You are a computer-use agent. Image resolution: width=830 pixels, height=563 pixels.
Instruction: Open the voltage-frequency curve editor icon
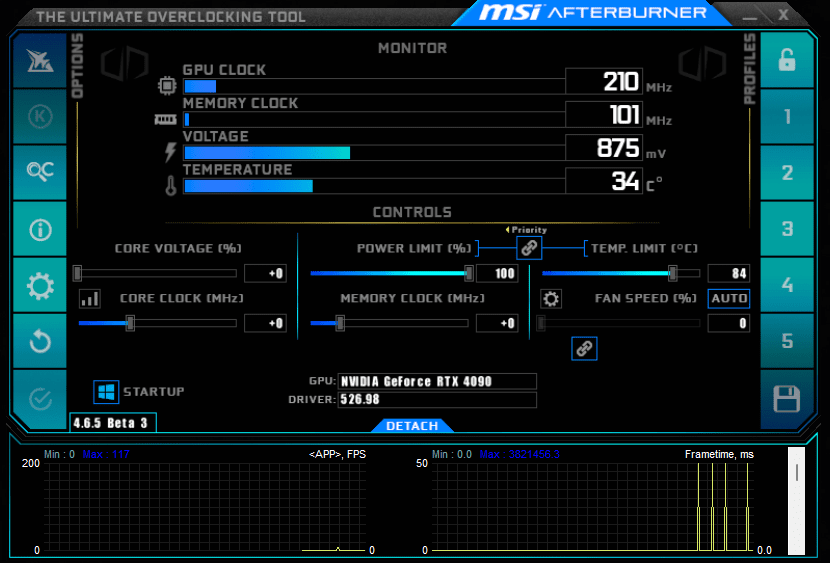pyautogui.click(x=90, y=298)
